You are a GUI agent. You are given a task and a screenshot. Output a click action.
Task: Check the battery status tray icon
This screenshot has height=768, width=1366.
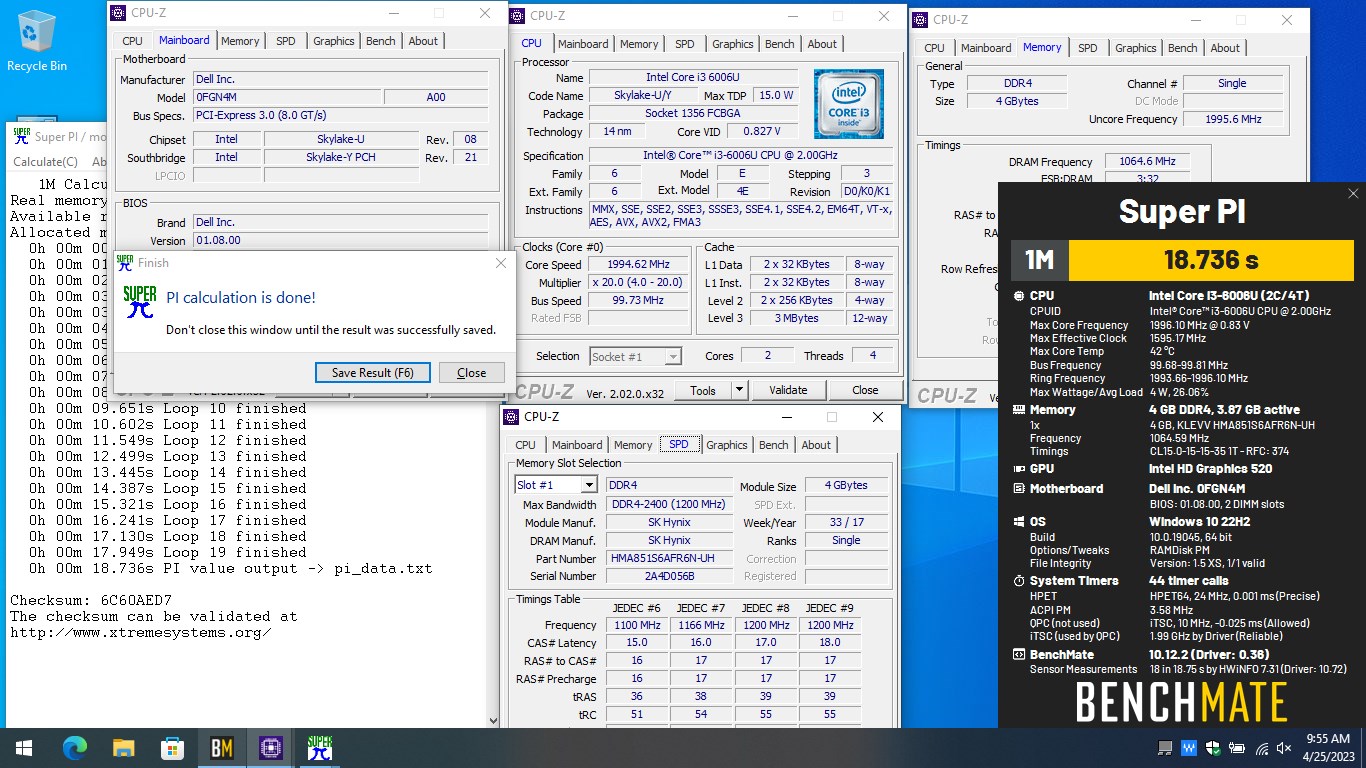[1237, 748]
